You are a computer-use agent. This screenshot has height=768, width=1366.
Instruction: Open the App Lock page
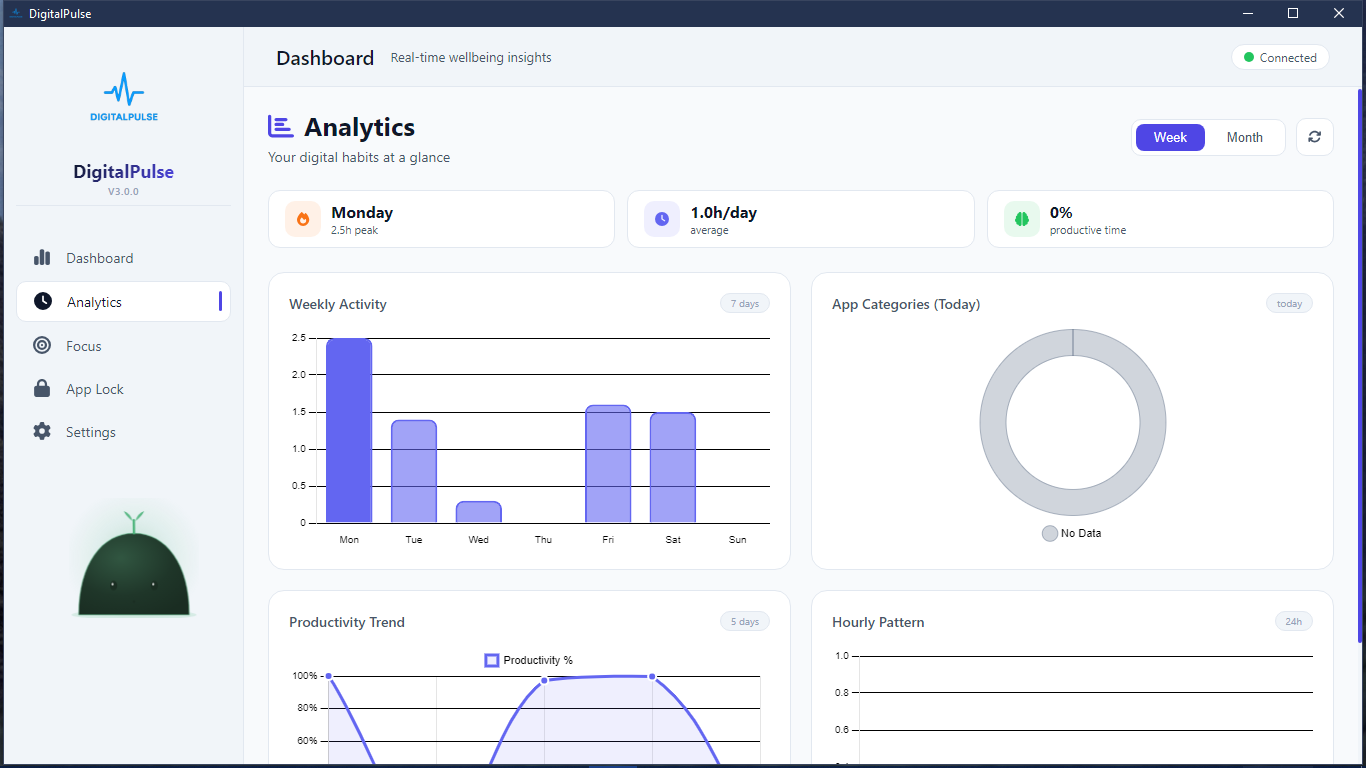coord(123,389)
